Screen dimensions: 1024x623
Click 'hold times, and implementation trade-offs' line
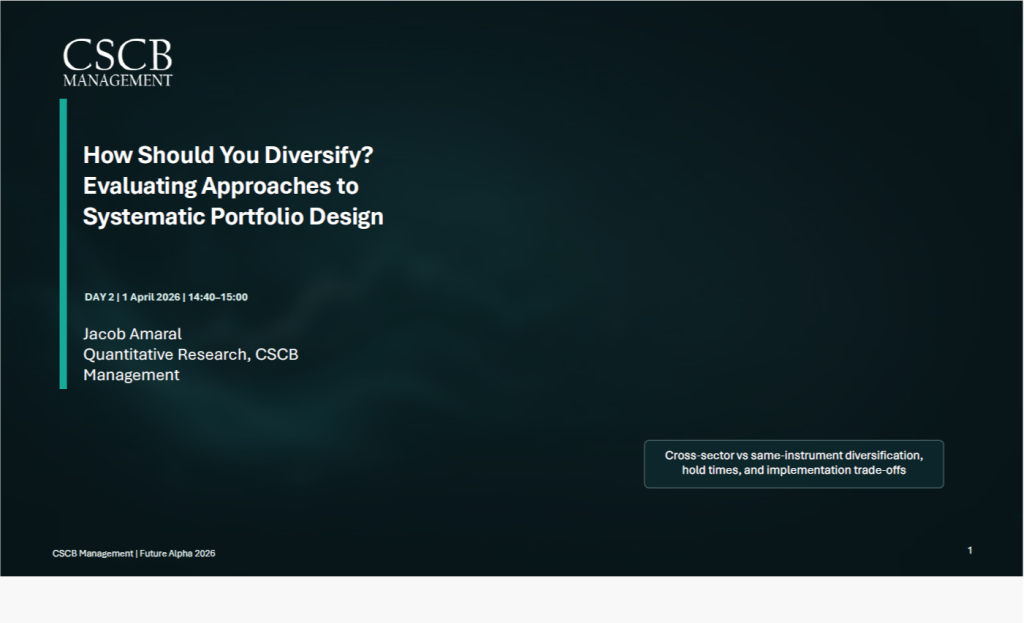click(x=793, y=470)
